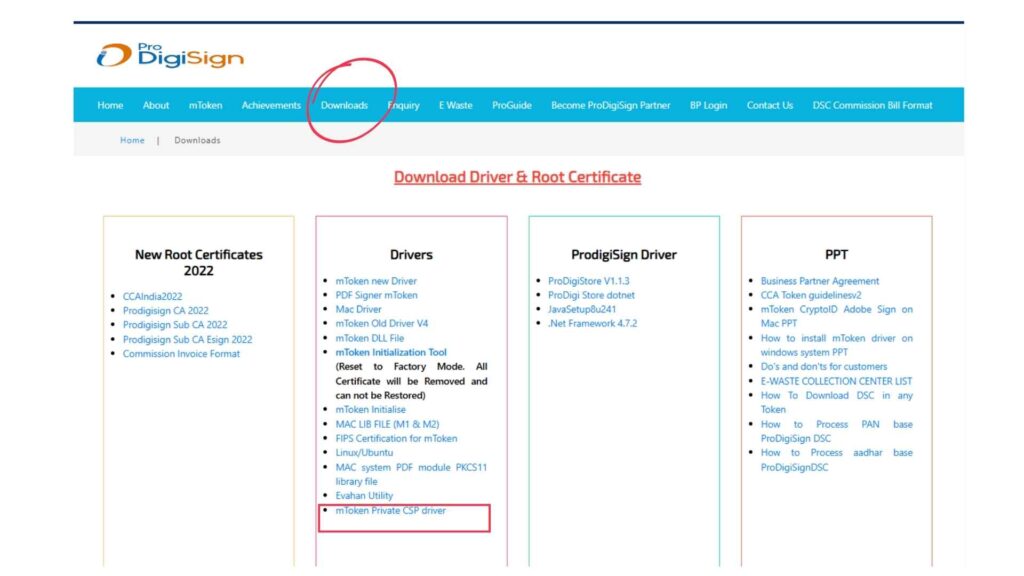1024x576 pixels.
Task: Click the ProdigiSign Driver heading
Action: (624, 255)
